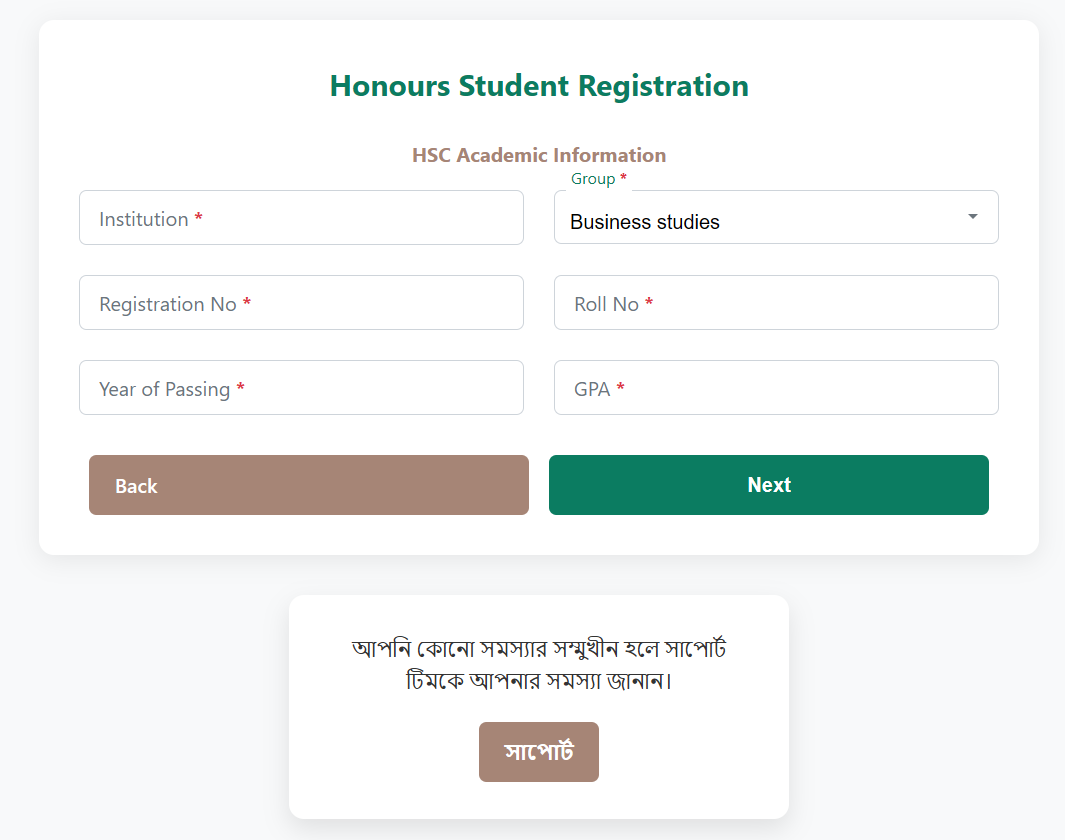
Task: Click the red asterisk beside Institution
Action: pyautogui.click(x=199, y=218)
